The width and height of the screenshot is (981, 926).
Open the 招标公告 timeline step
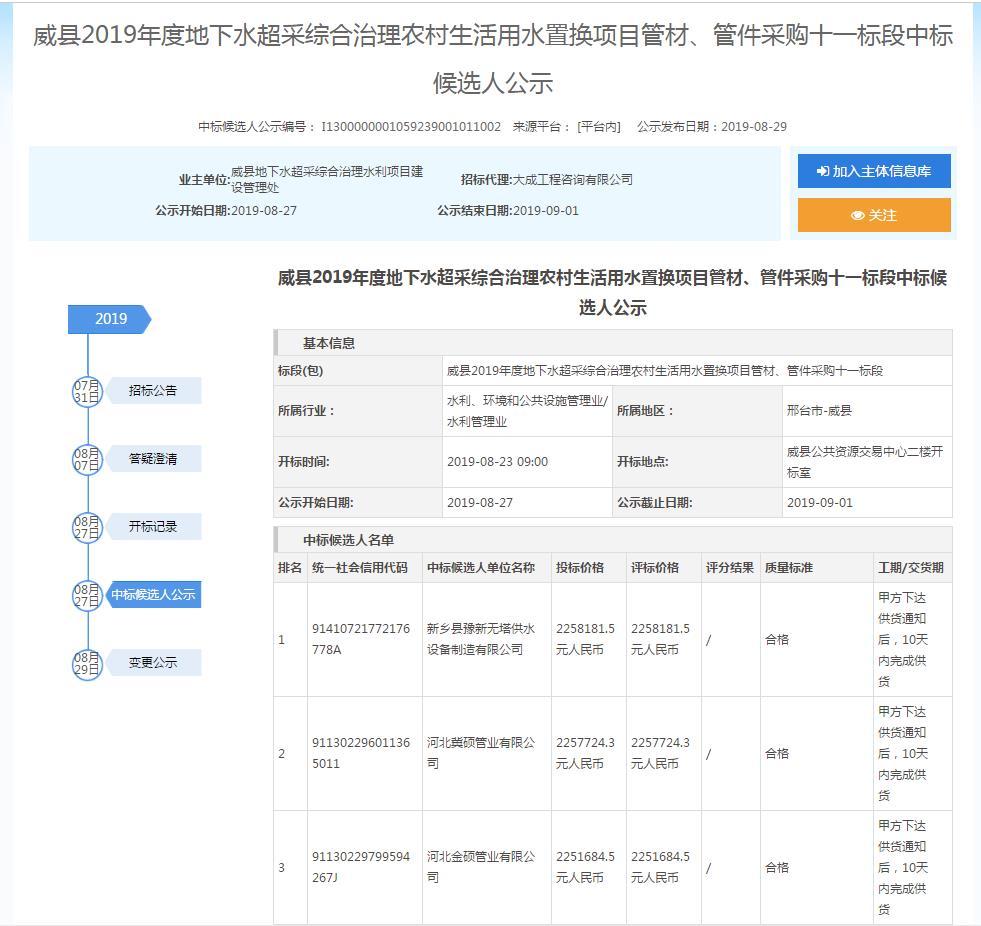(x=153, y=391)
